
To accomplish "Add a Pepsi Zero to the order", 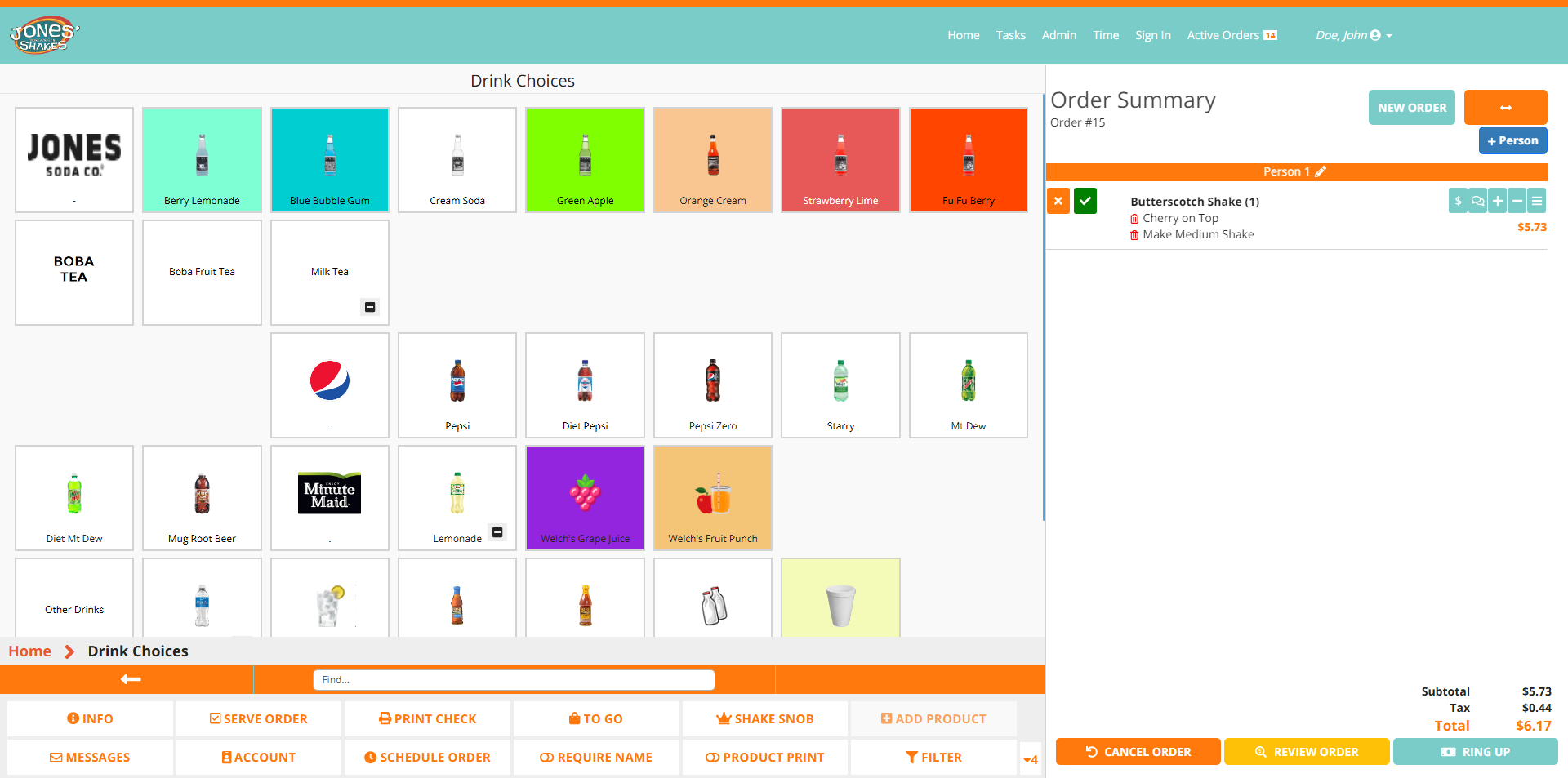I will tap(713, 385).
